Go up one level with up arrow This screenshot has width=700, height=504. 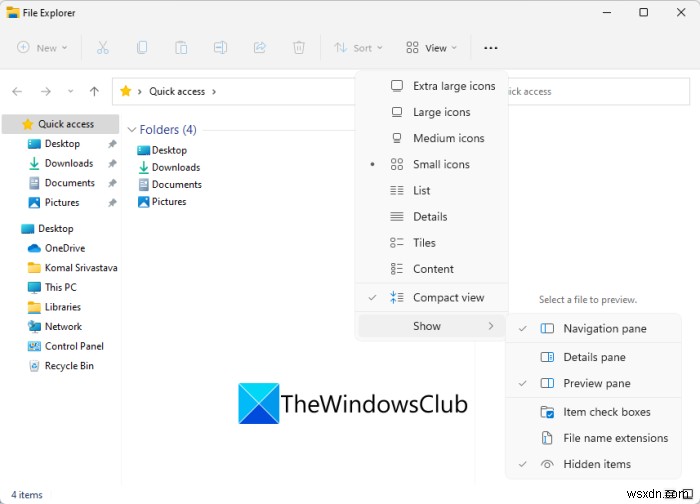point(94,92)
